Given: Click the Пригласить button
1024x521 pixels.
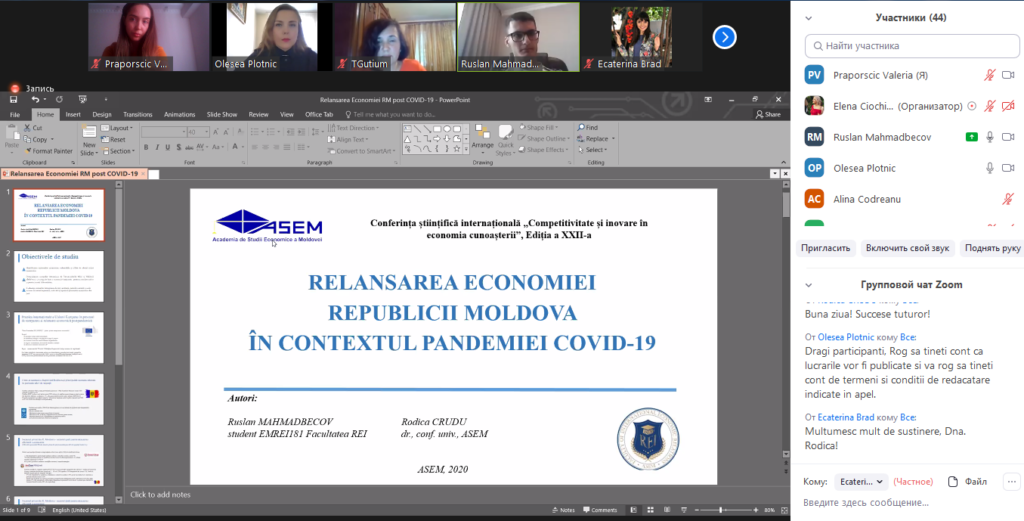Looking at the screenshot, I should pyautogui.click(x=825, y=248).
